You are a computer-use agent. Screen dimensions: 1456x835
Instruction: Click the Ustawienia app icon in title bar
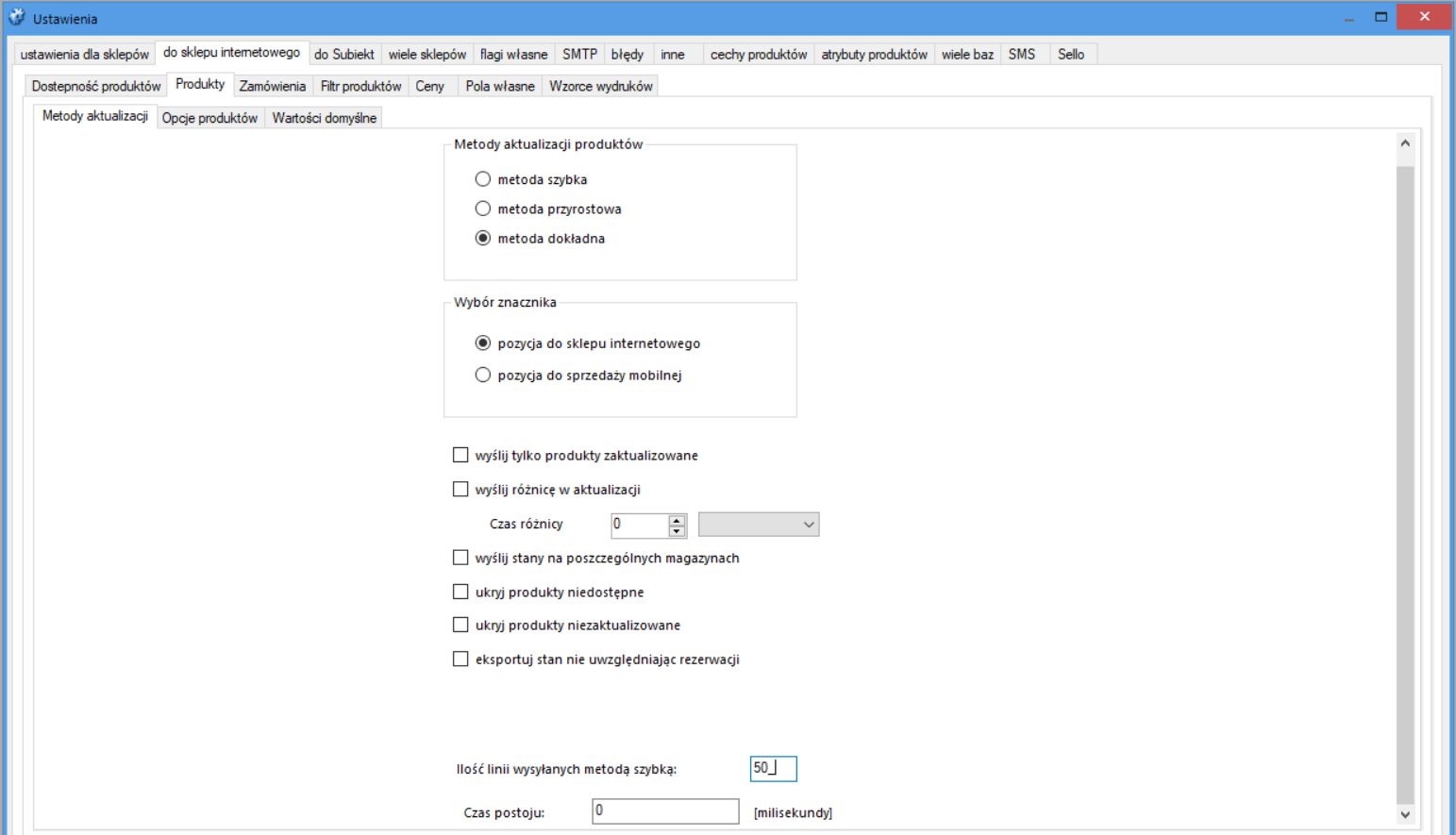16,18
